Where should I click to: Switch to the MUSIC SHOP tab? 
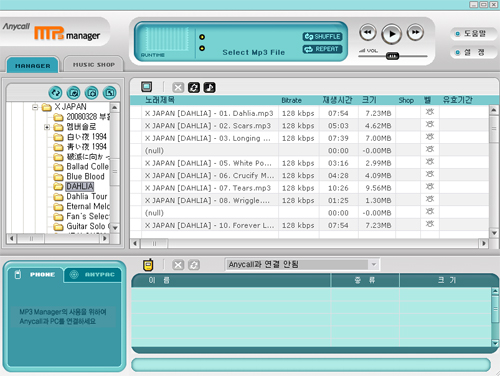(94, 64)
